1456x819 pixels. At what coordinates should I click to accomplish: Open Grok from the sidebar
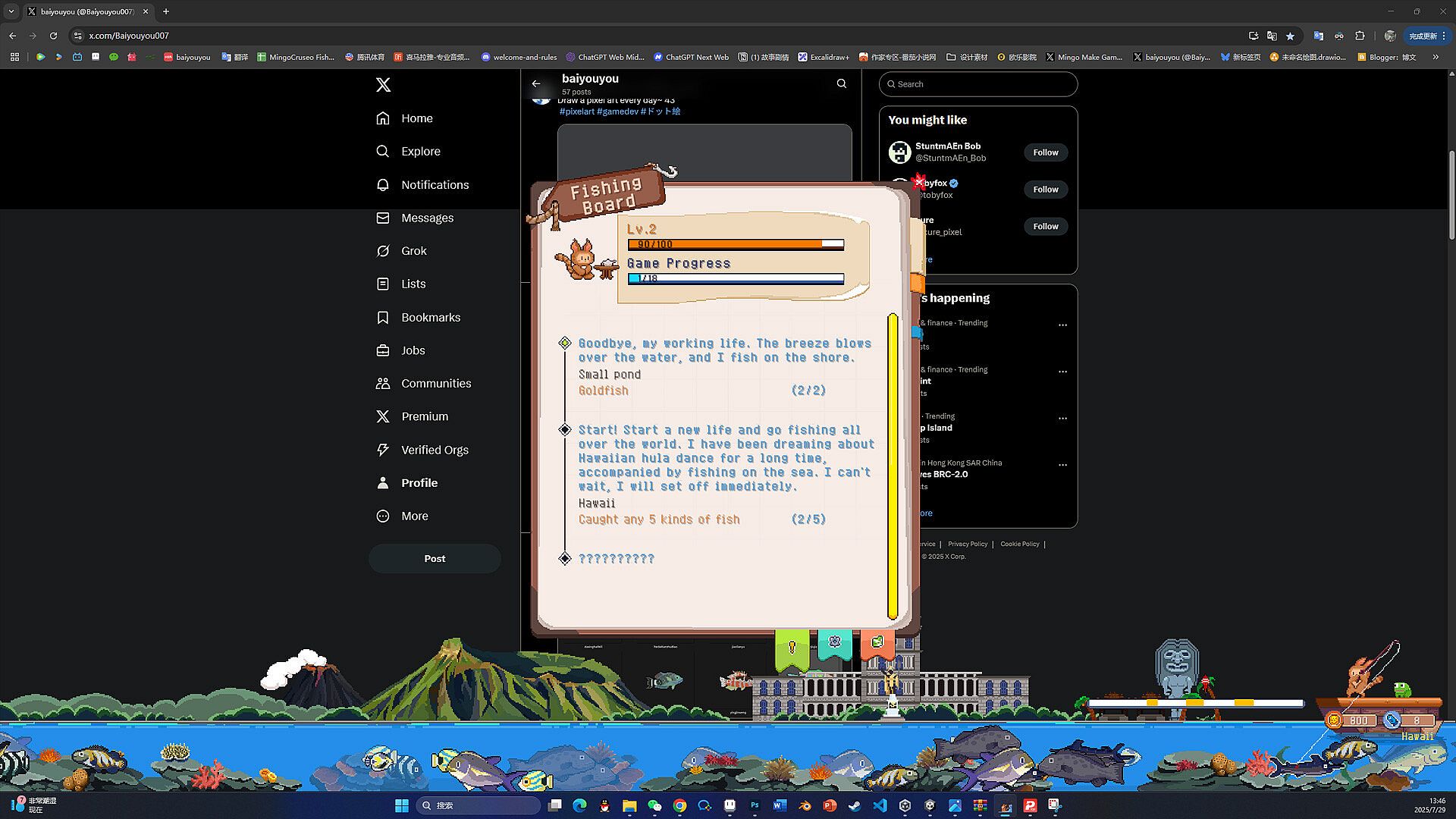414,251
